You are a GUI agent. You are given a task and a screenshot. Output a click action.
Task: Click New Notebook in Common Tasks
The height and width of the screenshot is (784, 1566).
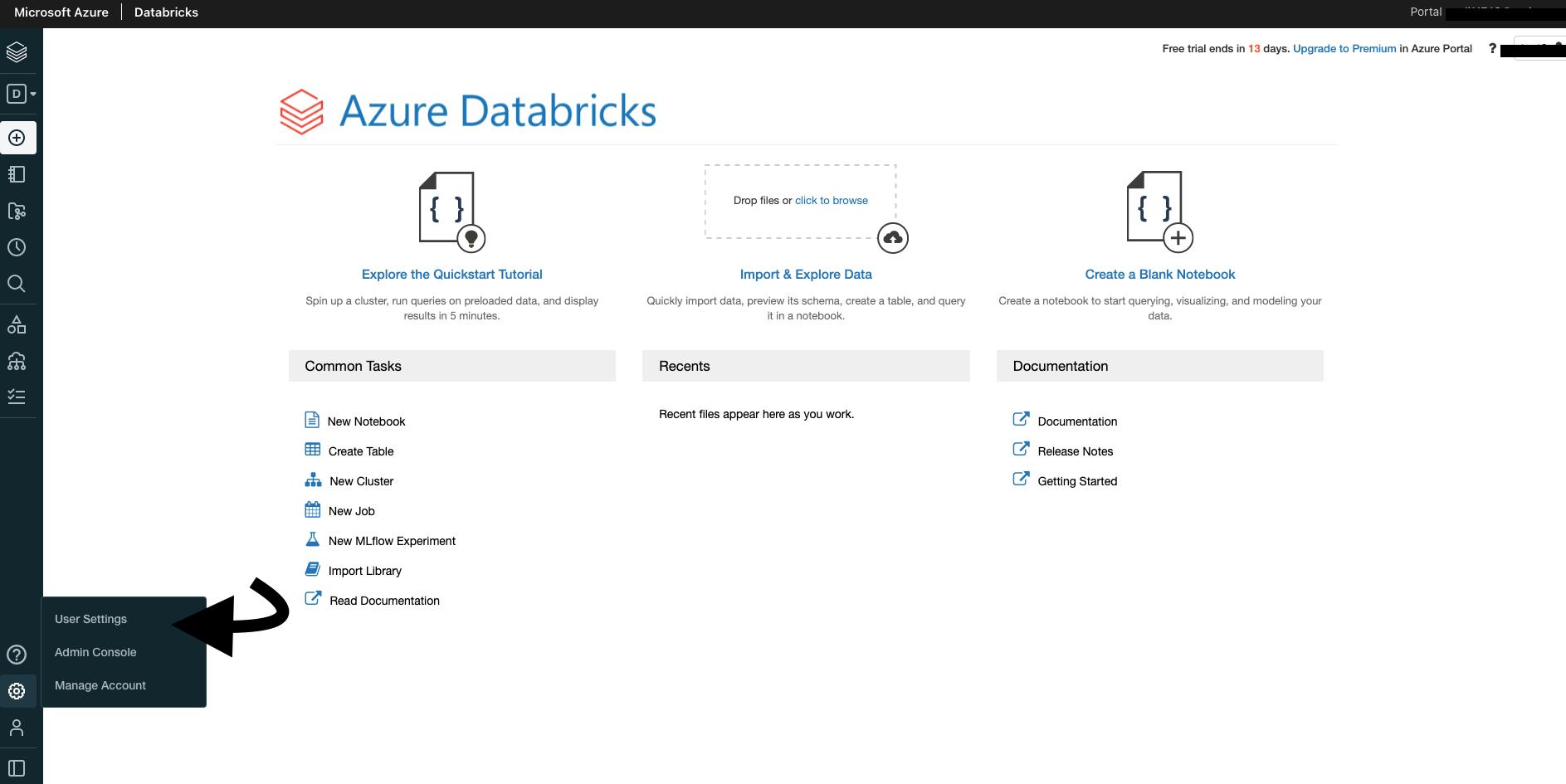[367, 421]
